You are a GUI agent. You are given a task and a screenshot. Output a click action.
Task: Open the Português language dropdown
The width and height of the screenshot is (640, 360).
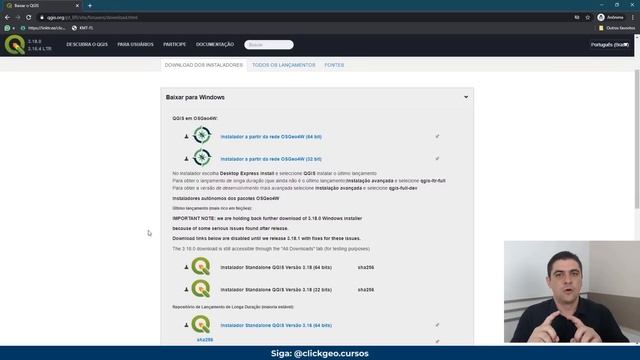tap(609, 45)
